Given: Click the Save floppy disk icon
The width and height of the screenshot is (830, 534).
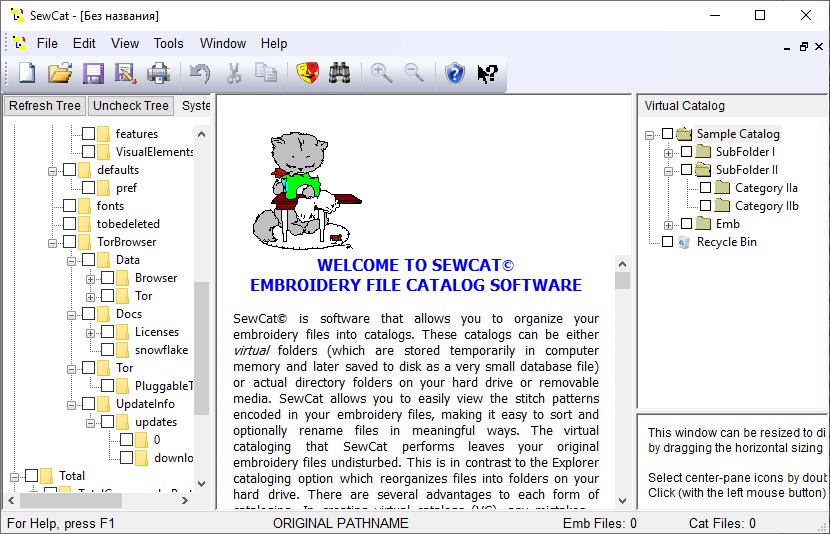Looking at the screenshot, I should click(93, 73).
